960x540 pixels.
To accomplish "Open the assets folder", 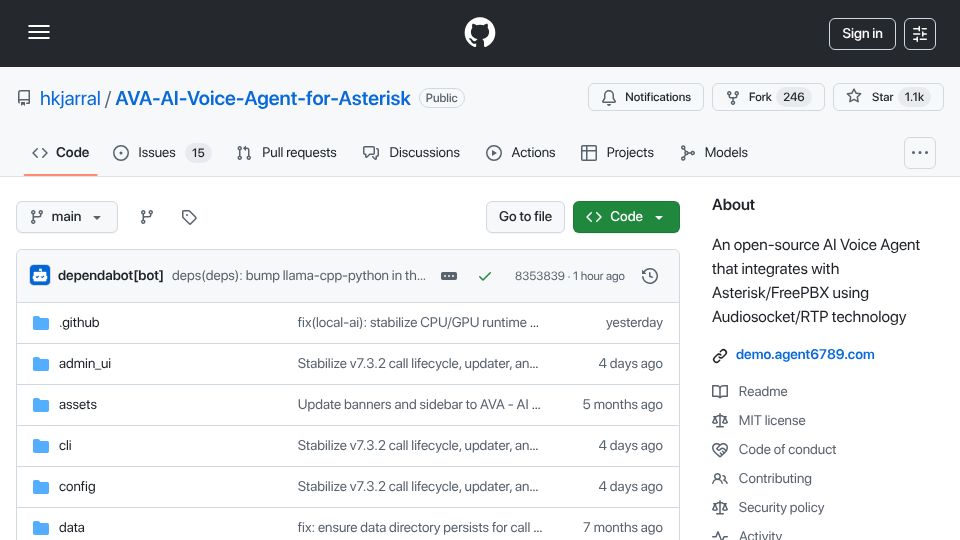I will [78, 405].
